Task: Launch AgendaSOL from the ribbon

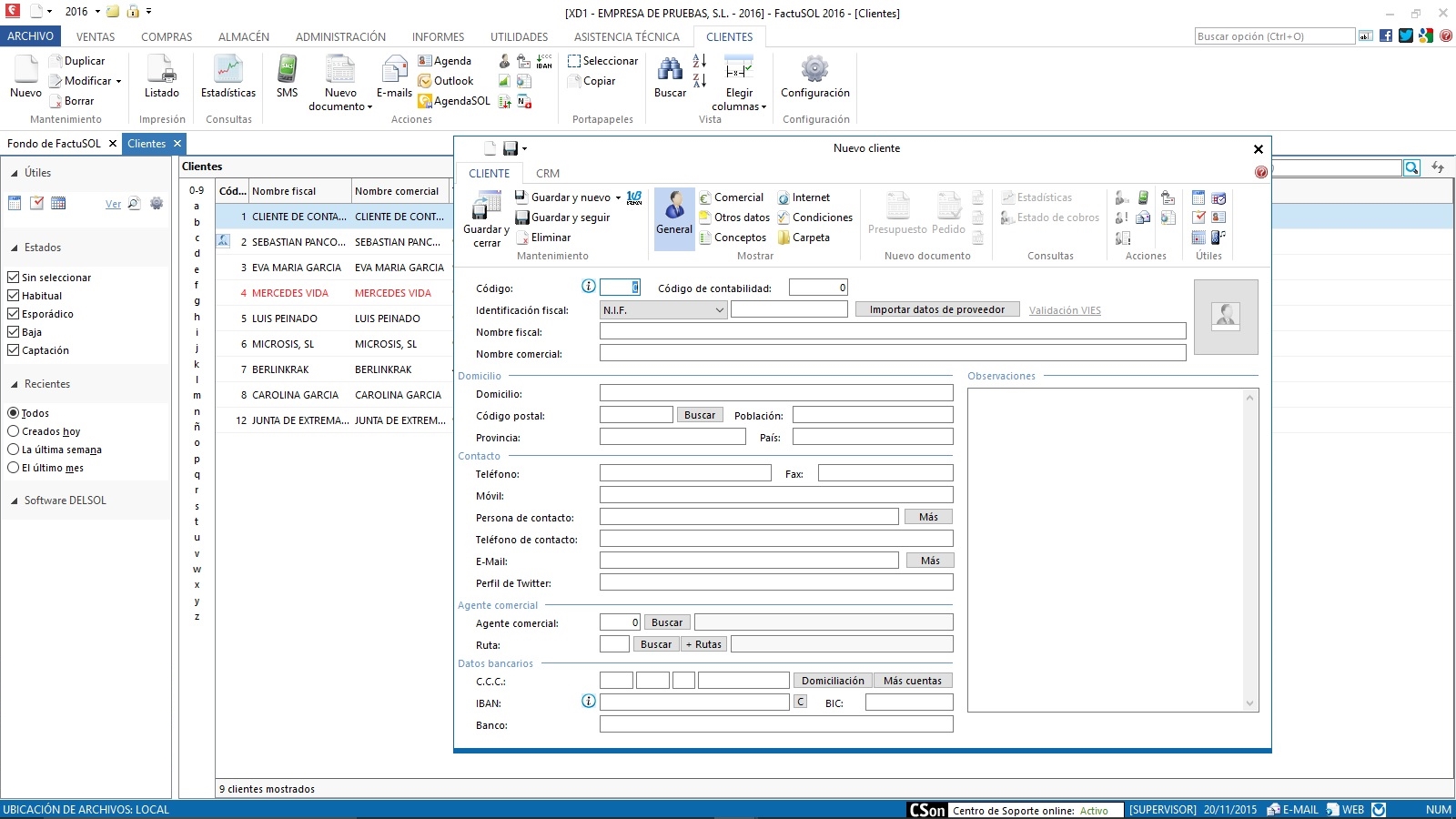Action: 453,101
